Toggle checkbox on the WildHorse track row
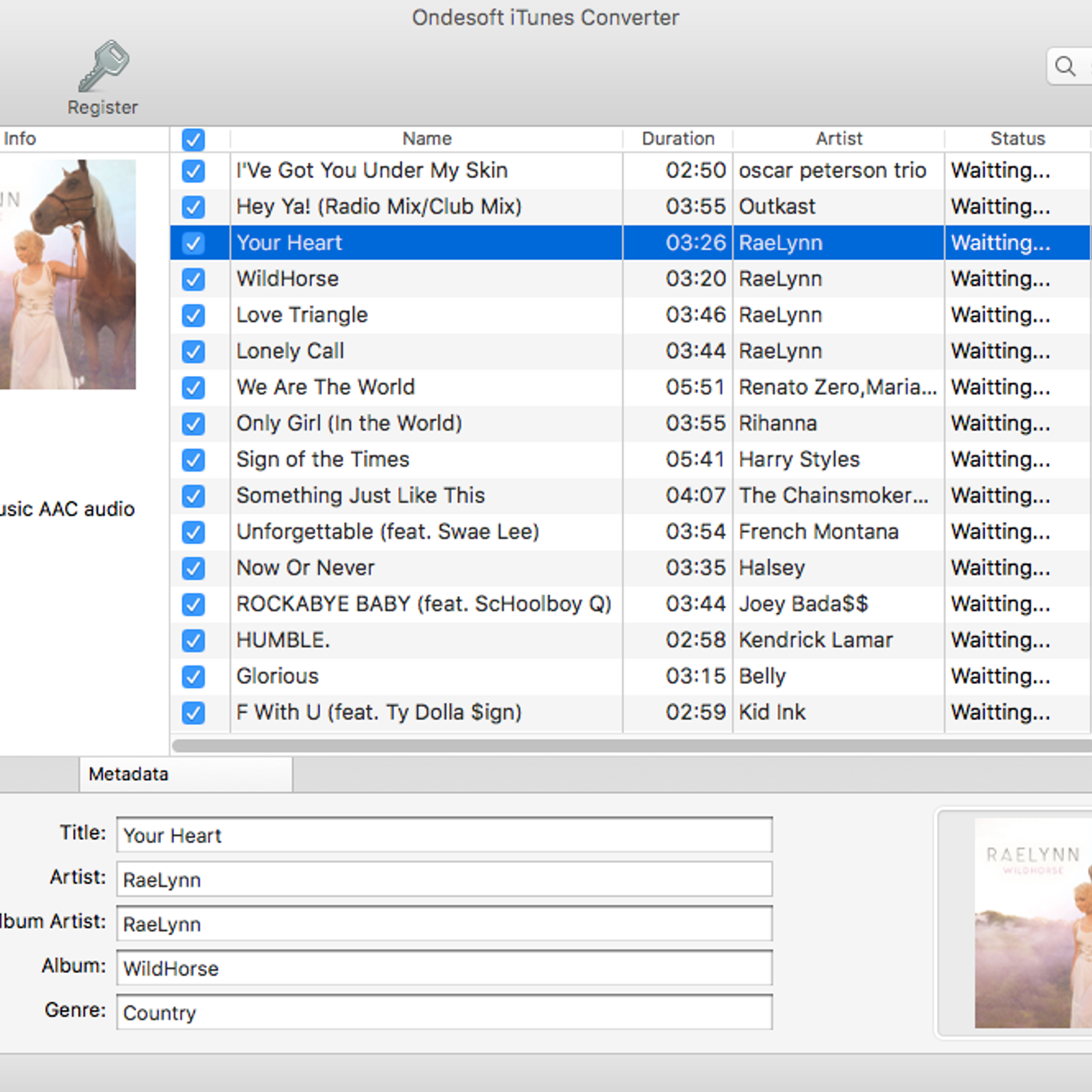Viewport: 1092px width, 1092px height. pos(193,279)
